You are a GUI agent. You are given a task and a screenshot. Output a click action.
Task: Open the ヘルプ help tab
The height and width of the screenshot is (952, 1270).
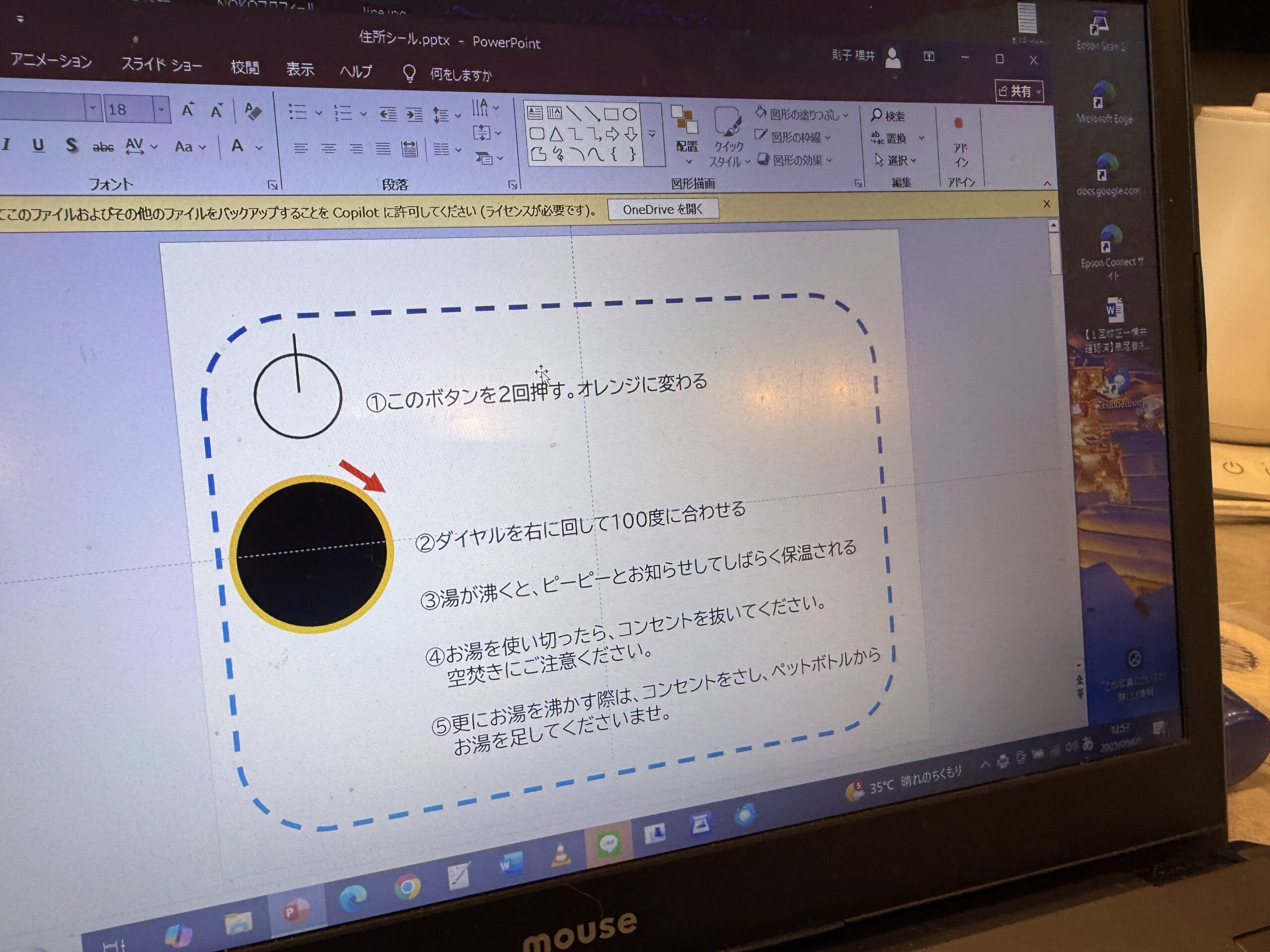pyautogui.click(x=355, y=71)
